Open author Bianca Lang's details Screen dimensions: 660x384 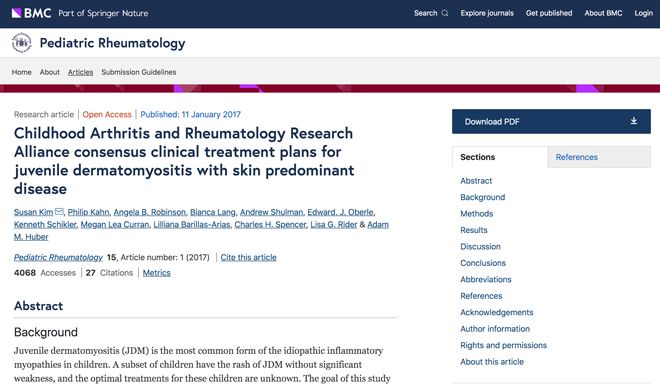click(x=213, y=212)
